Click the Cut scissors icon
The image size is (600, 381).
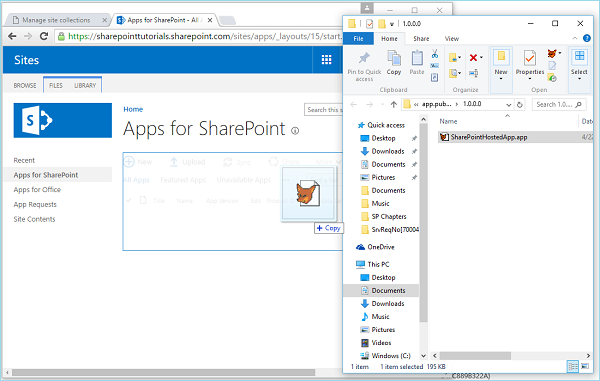(435, 54)
